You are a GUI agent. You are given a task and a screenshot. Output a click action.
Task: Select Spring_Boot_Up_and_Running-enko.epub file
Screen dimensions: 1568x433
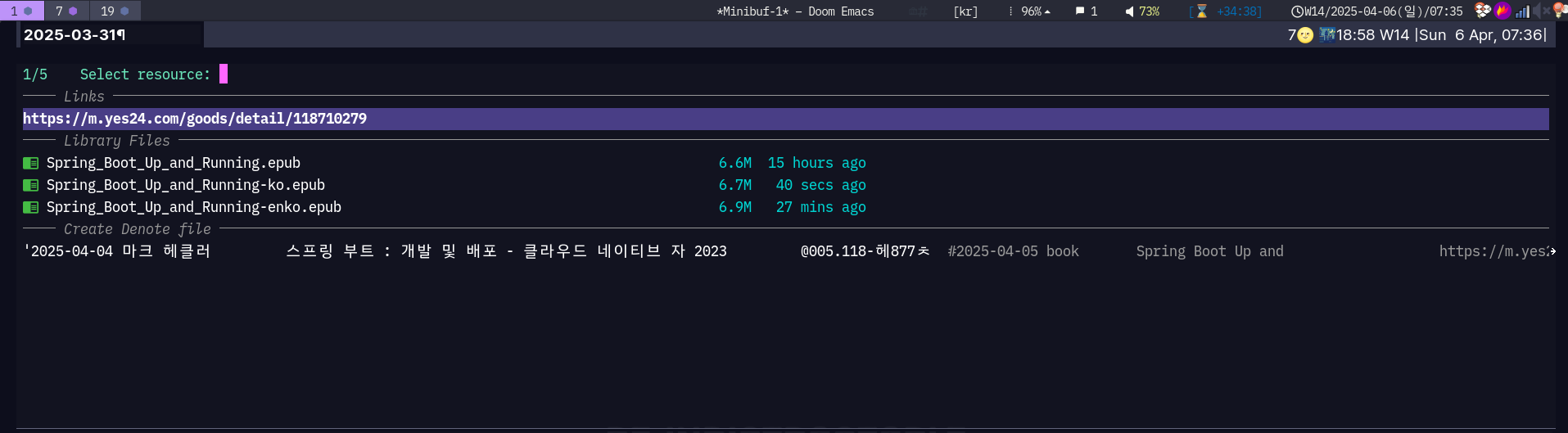pos(194,207)
